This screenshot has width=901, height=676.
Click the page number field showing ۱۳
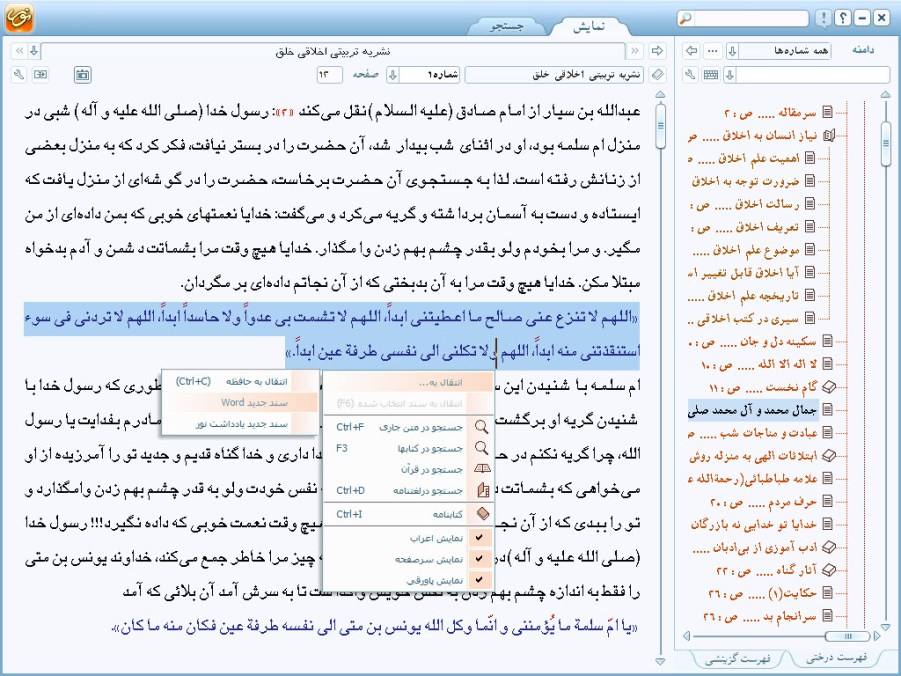click(x=329, y=75)
